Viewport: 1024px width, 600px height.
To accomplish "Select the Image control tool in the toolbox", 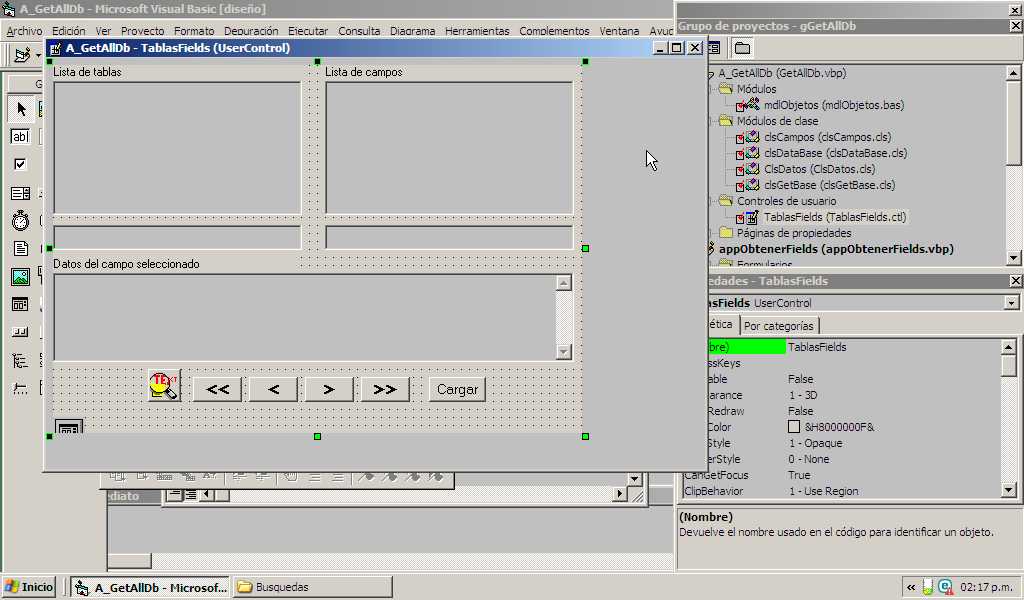I will click(x=20, y=277).
